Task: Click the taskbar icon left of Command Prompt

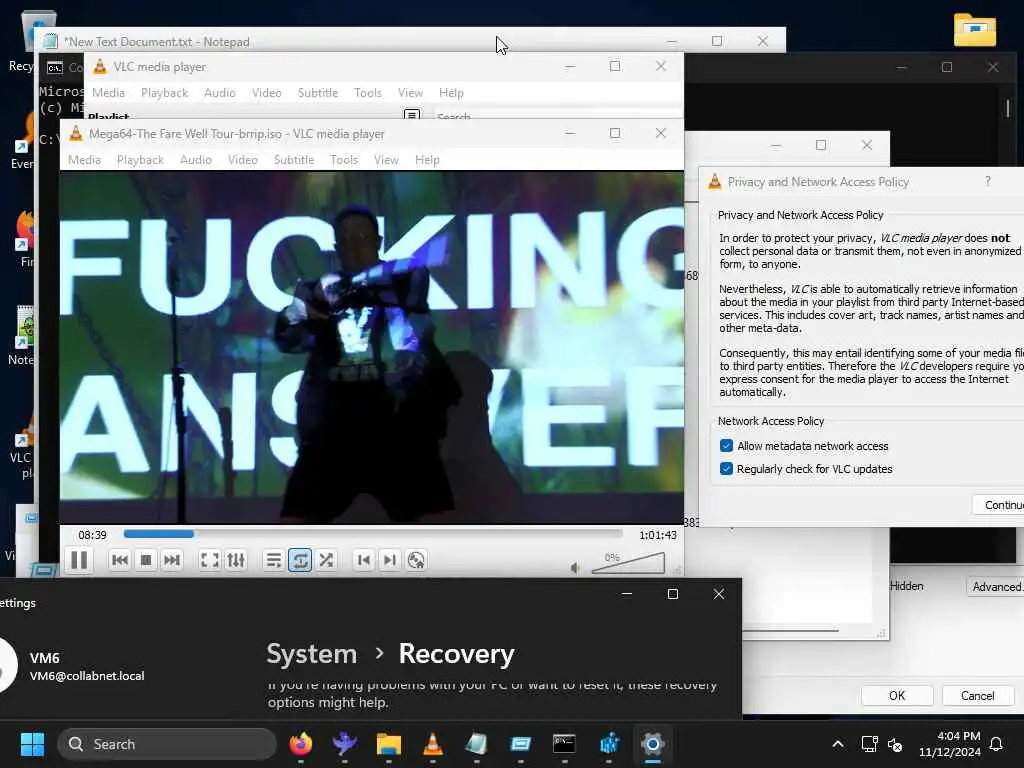Action: coord(520,744)
